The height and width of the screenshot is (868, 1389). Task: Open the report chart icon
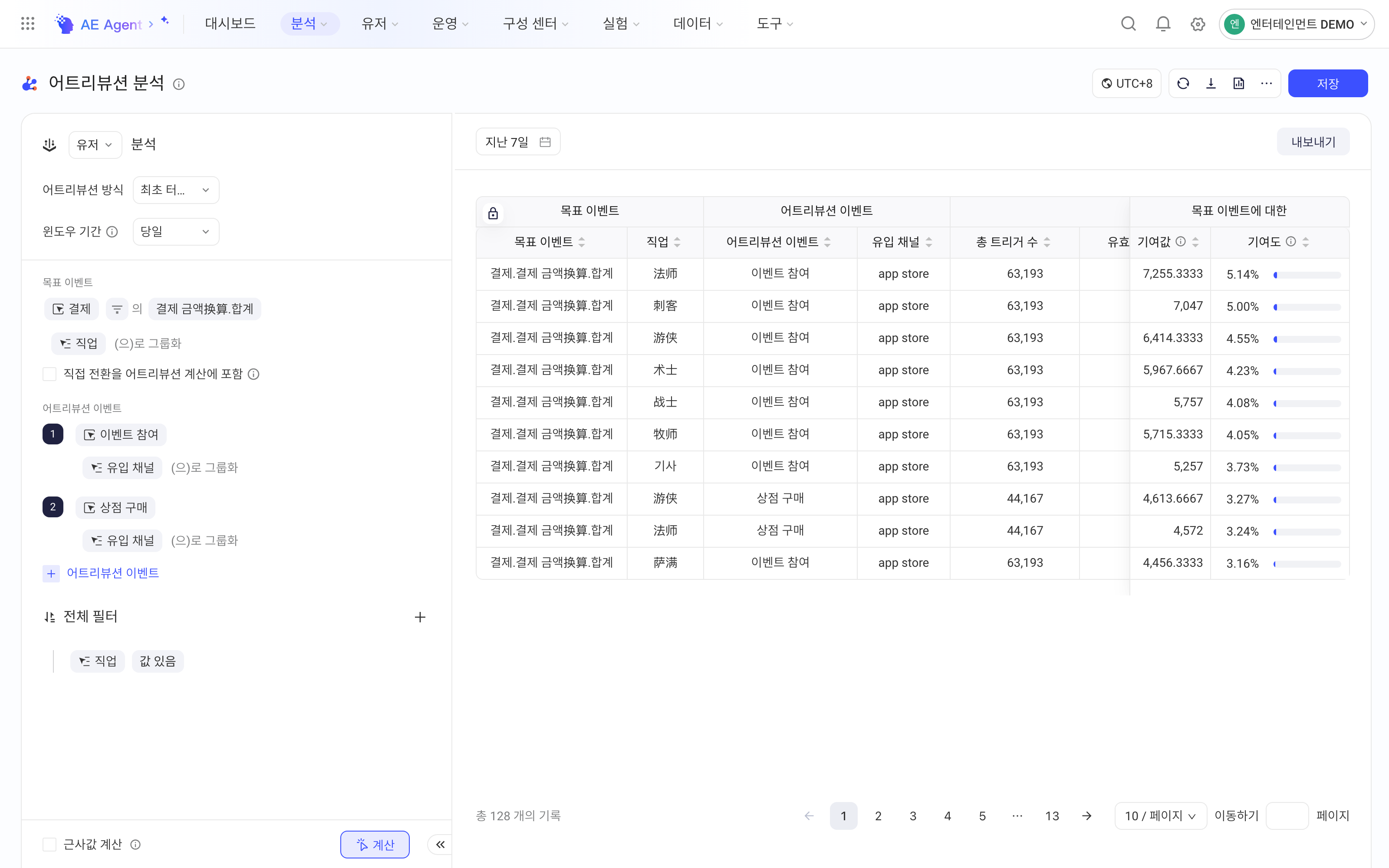[x=1239, y=84]
